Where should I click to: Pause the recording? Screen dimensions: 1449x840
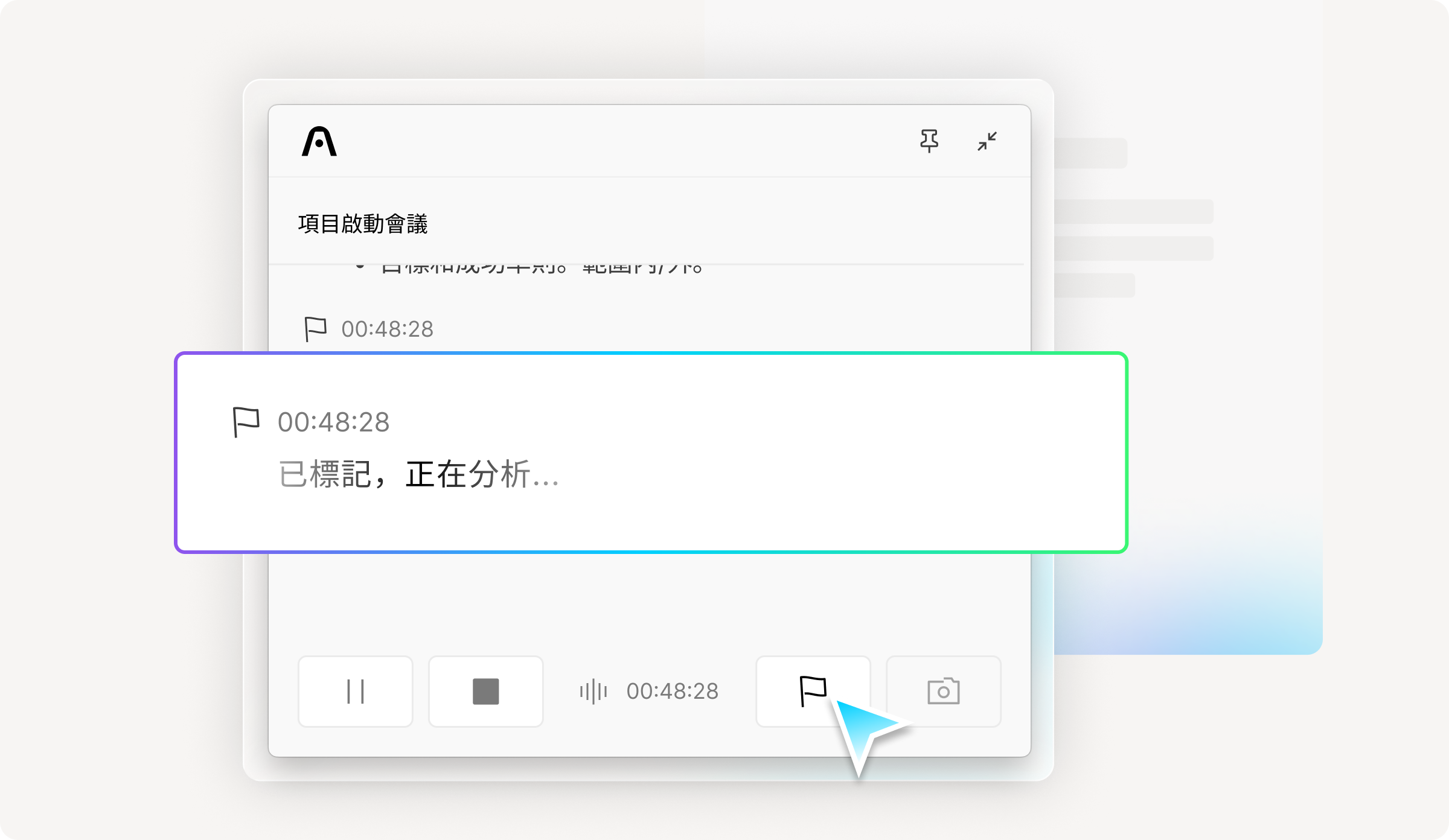pos(356,692)
